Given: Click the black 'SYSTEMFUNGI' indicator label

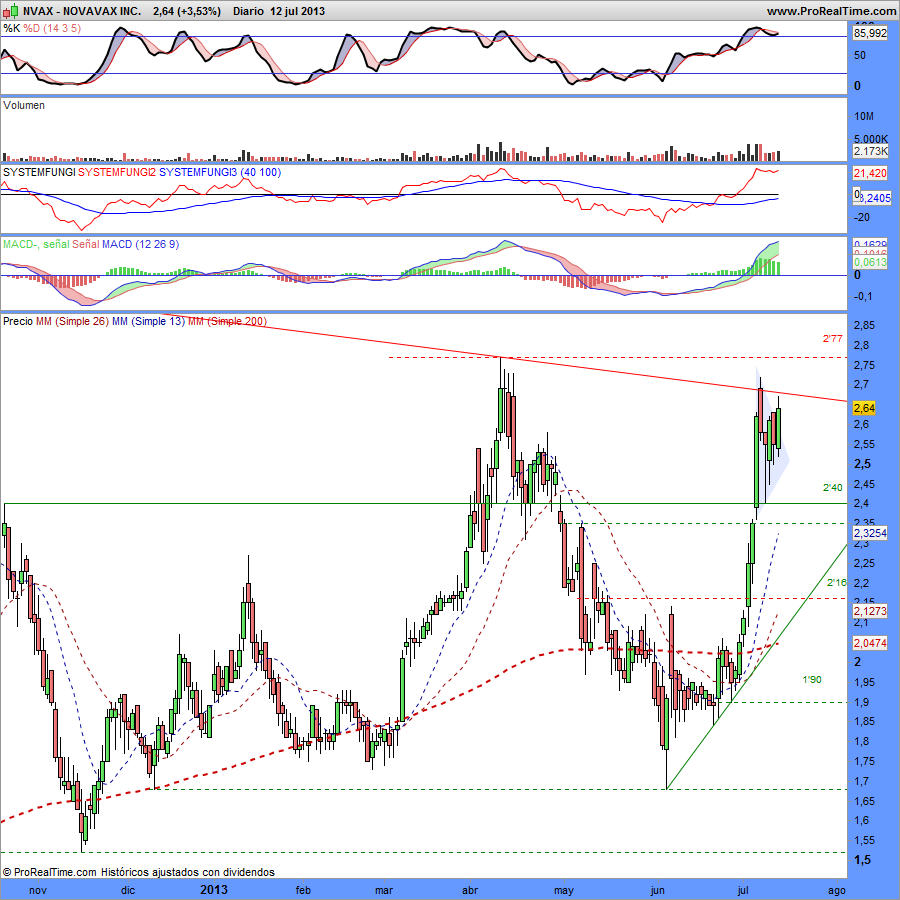Looking at the screenshot, I should pos(39,172).
